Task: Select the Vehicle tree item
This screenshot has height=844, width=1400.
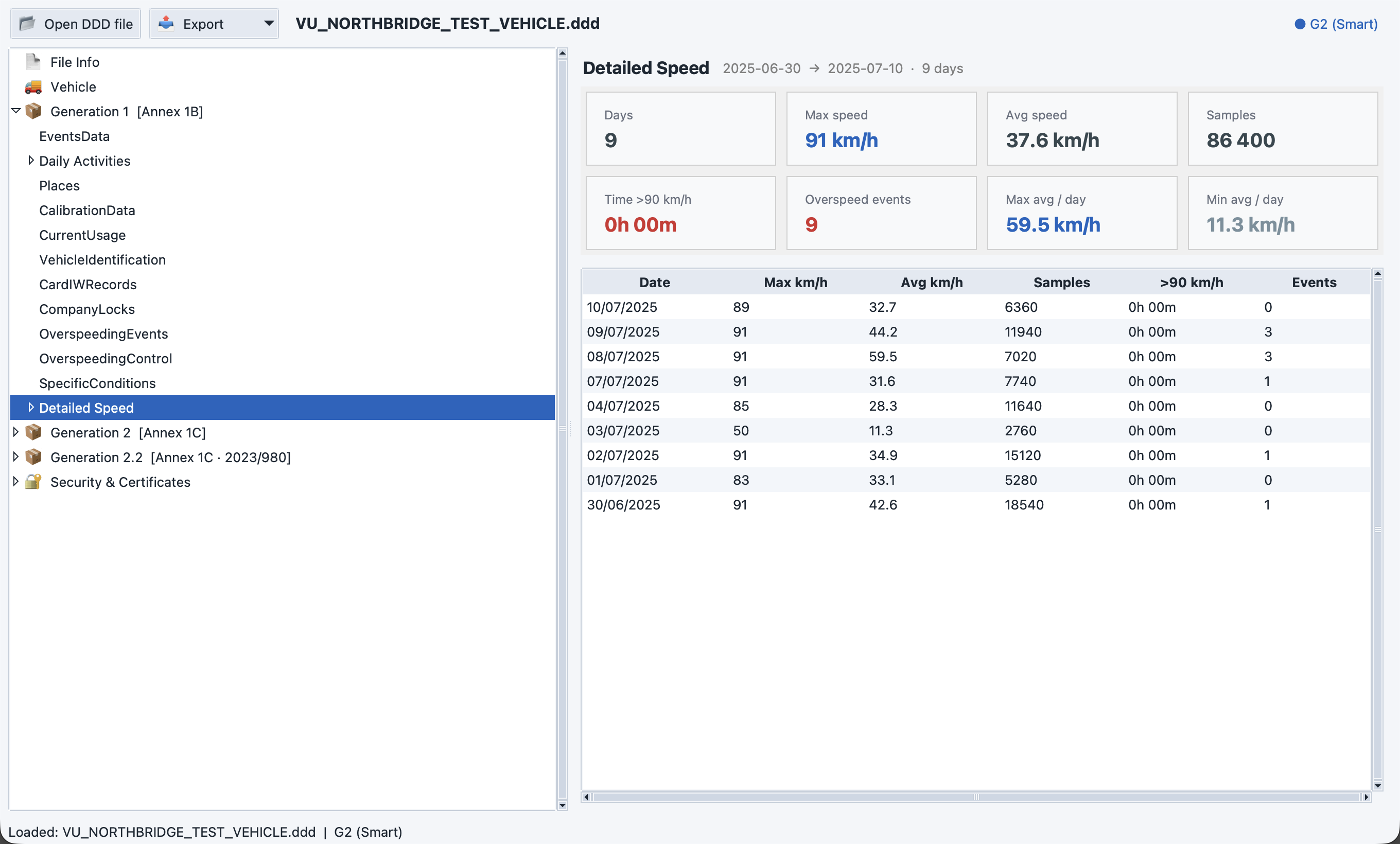Action: pos(73,87)
